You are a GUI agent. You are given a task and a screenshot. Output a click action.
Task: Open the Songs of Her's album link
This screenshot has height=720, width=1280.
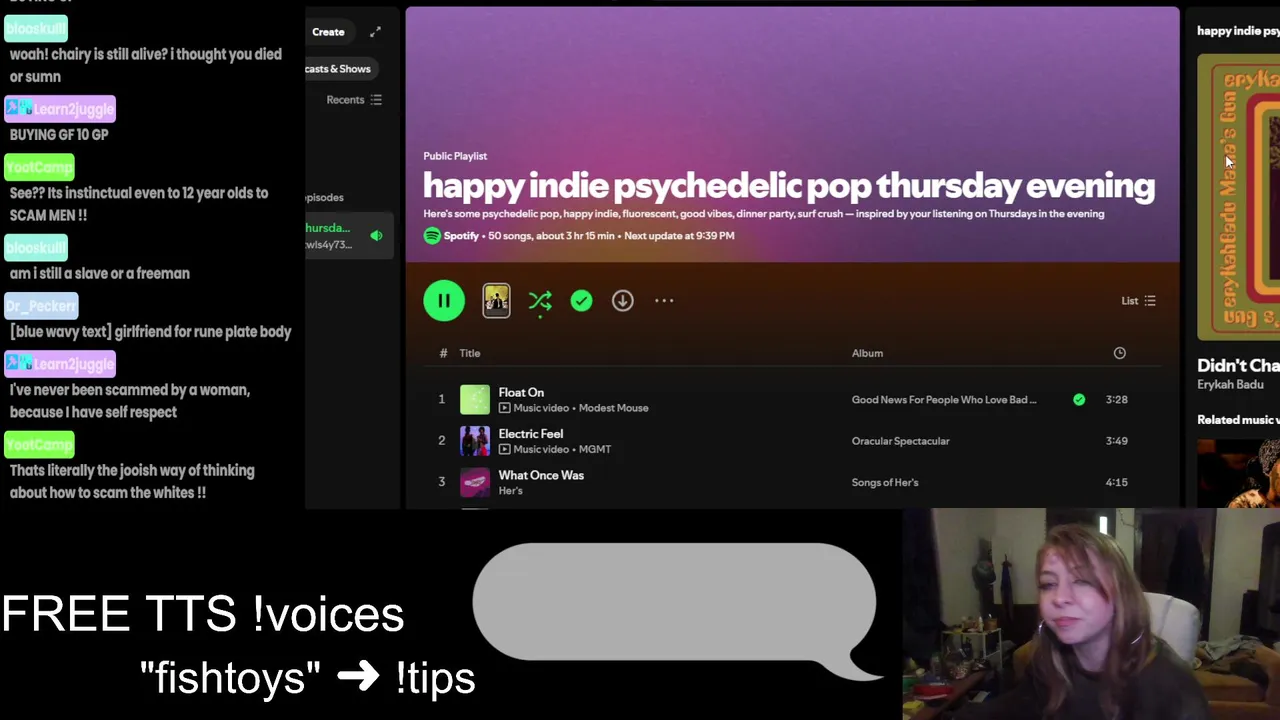click(885, 482)
